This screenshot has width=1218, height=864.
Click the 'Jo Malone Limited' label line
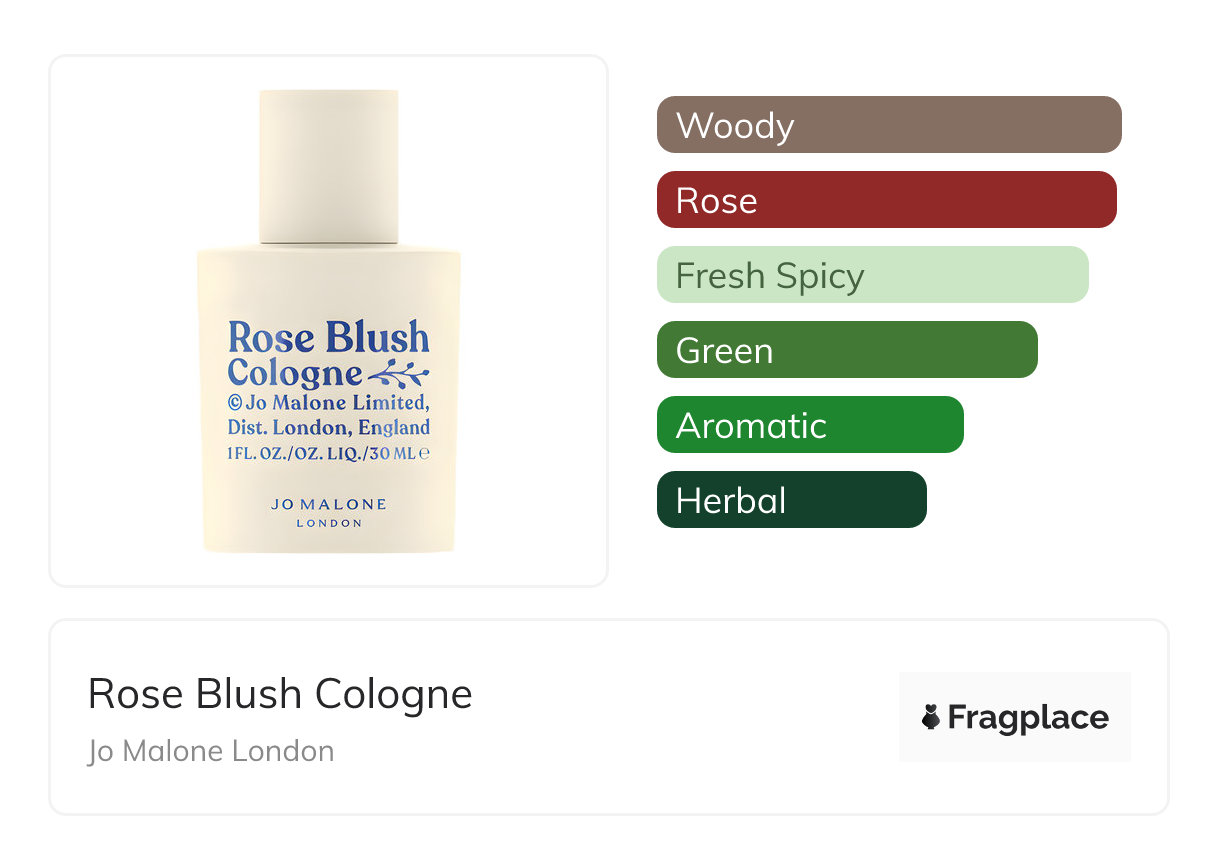click(339, 403)
